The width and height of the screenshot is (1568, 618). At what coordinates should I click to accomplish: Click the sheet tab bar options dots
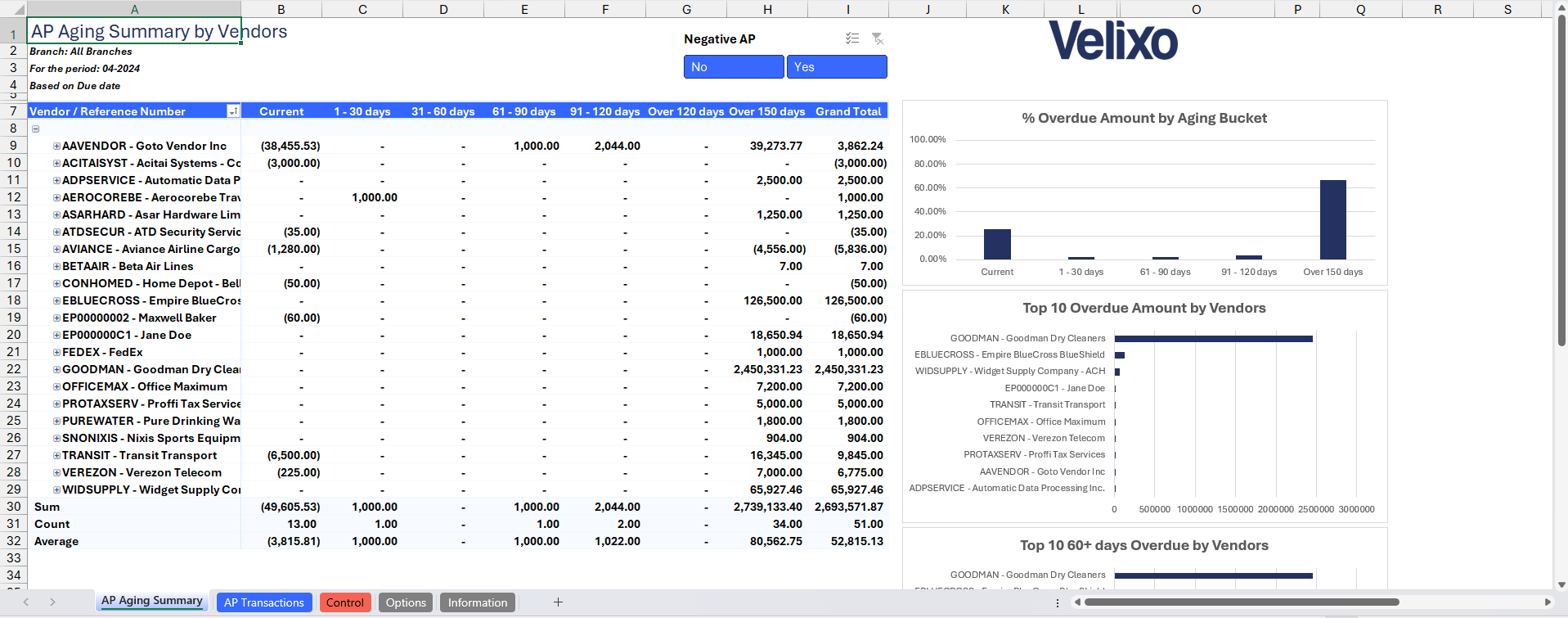(x=1058, y=602)
